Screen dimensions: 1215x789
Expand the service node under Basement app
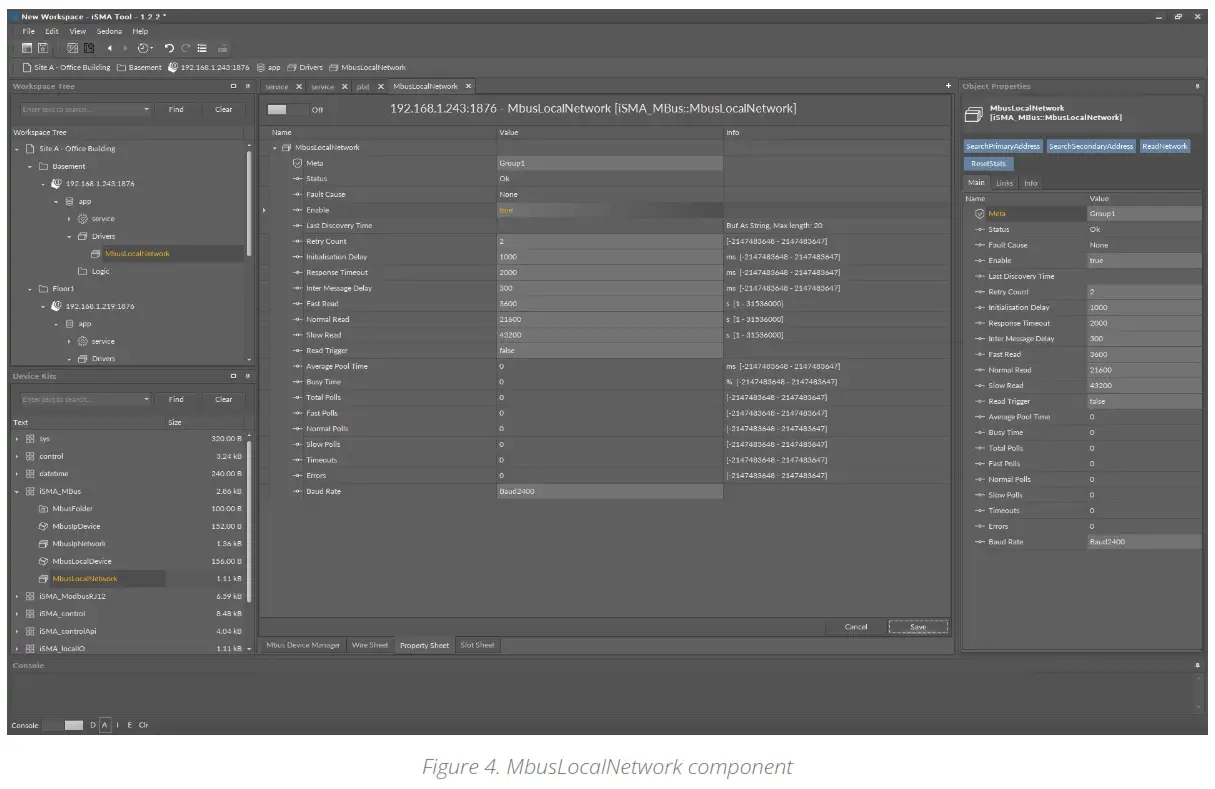[x=70, y=219]
